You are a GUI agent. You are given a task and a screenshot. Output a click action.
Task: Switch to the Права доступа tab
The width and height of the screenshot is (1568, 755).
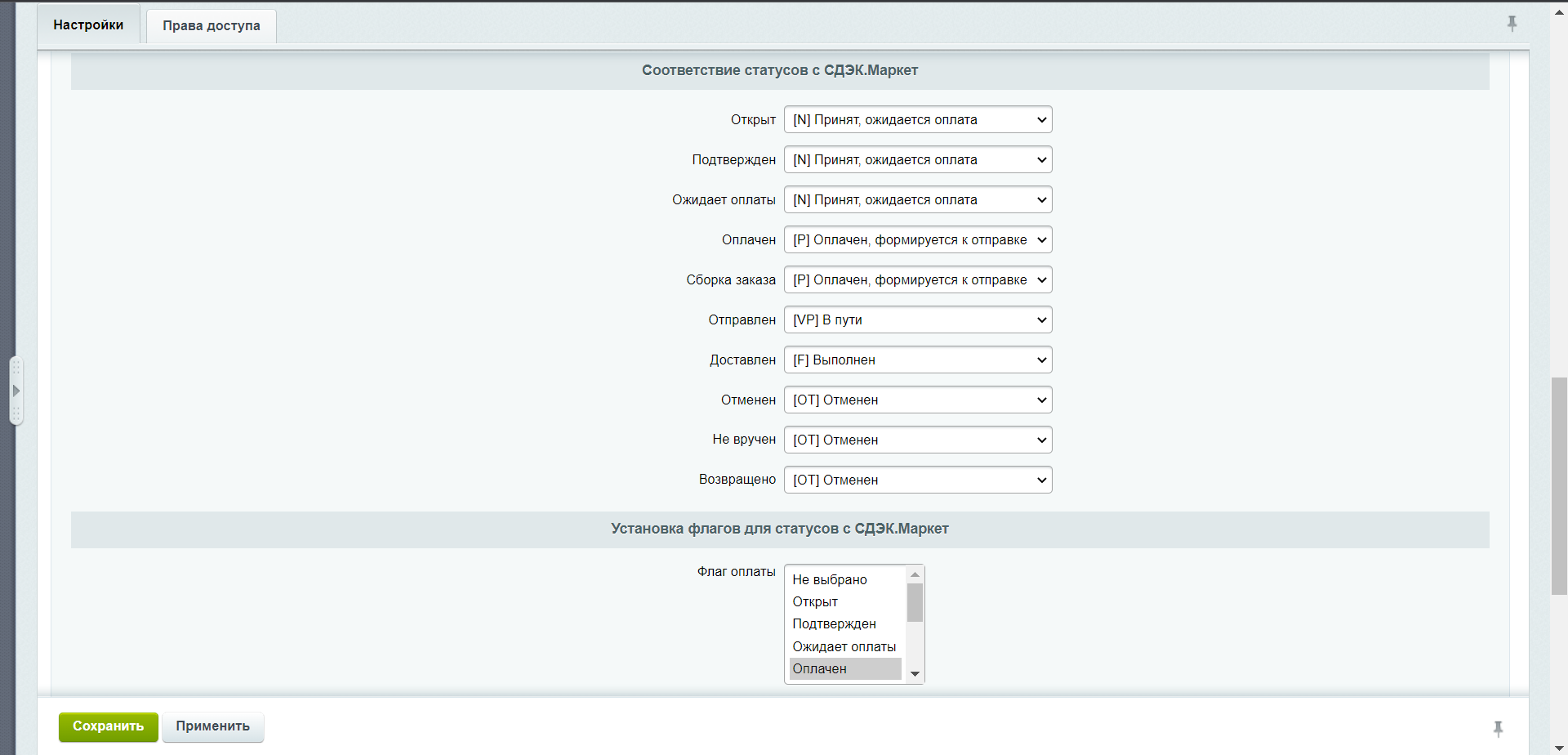pyautogui.click(x=211, y=26)
